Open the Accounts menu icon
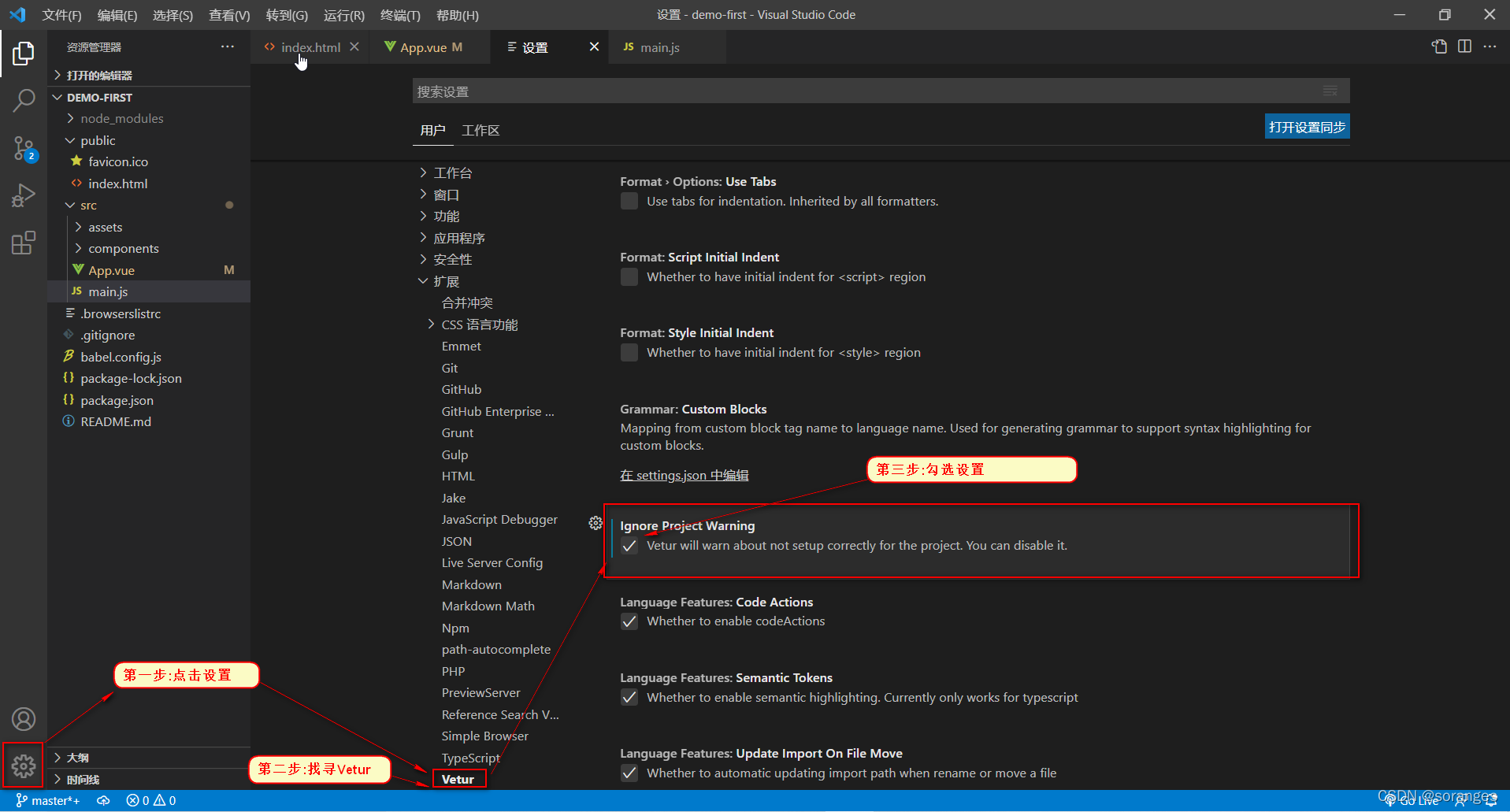 point(24,719)
